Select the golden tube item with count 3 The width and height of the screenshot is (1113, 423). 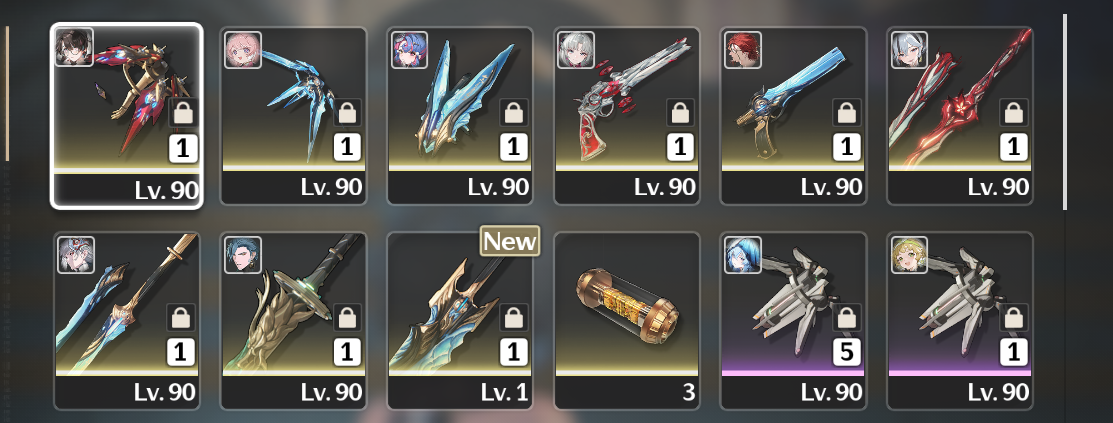coord(627,321)
